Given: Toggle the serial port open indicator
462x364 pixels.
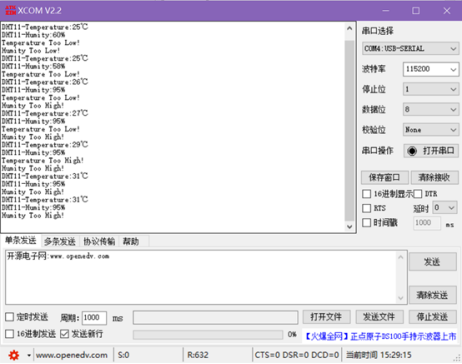Looking at the screenshot, I should click(x=412, y=151).
